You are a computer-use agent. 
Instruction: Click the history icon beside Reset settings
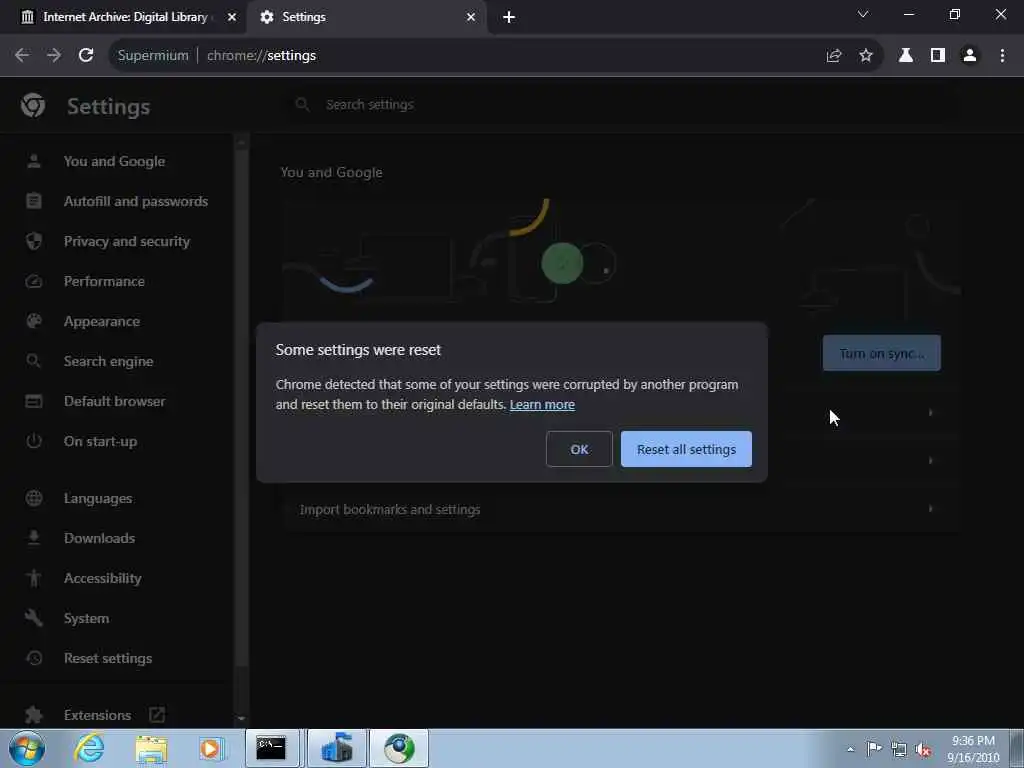pos(34,658)
